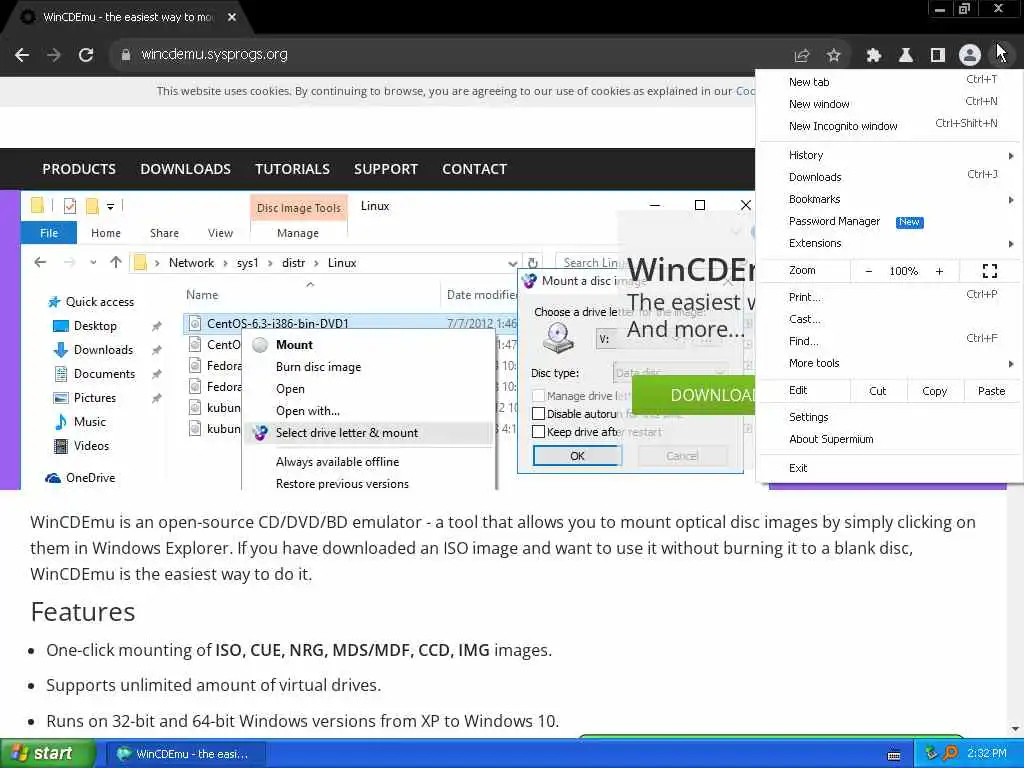Open the extensions puzzle-piece icon
The image size is (1024, 768).
(874, 56)
